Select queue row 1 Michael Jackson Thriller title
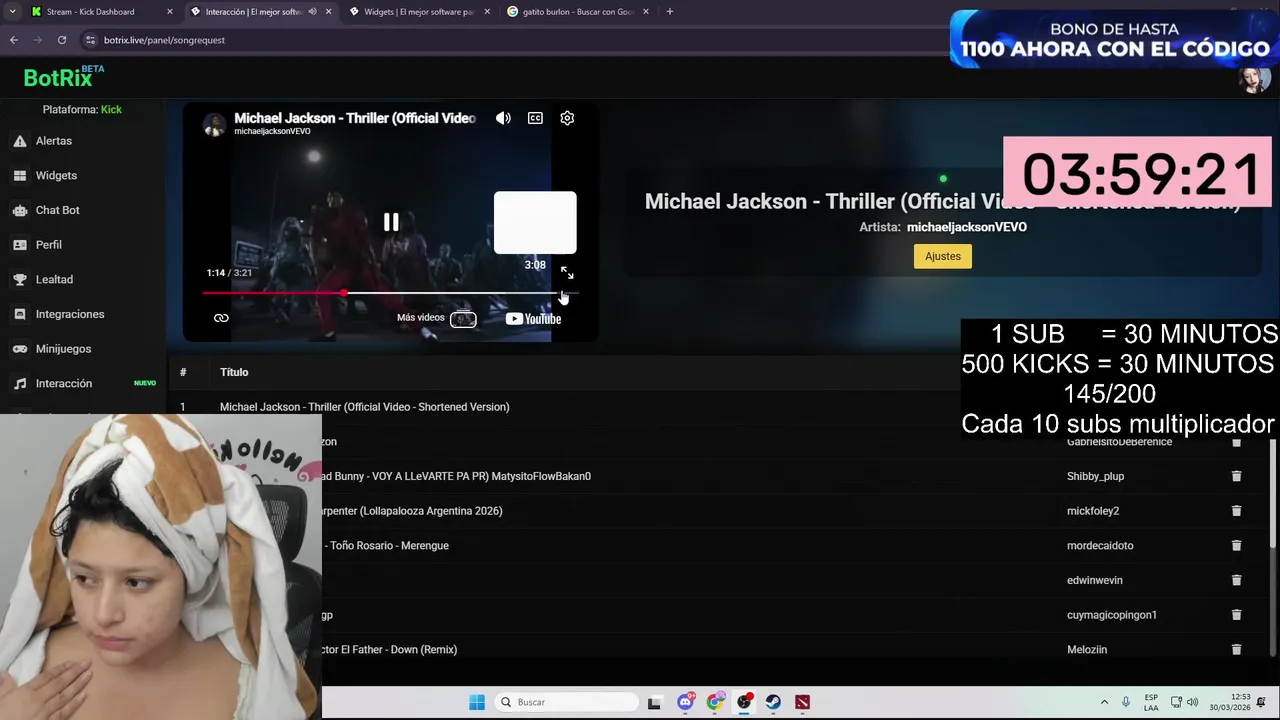 [x=364, y=407]
